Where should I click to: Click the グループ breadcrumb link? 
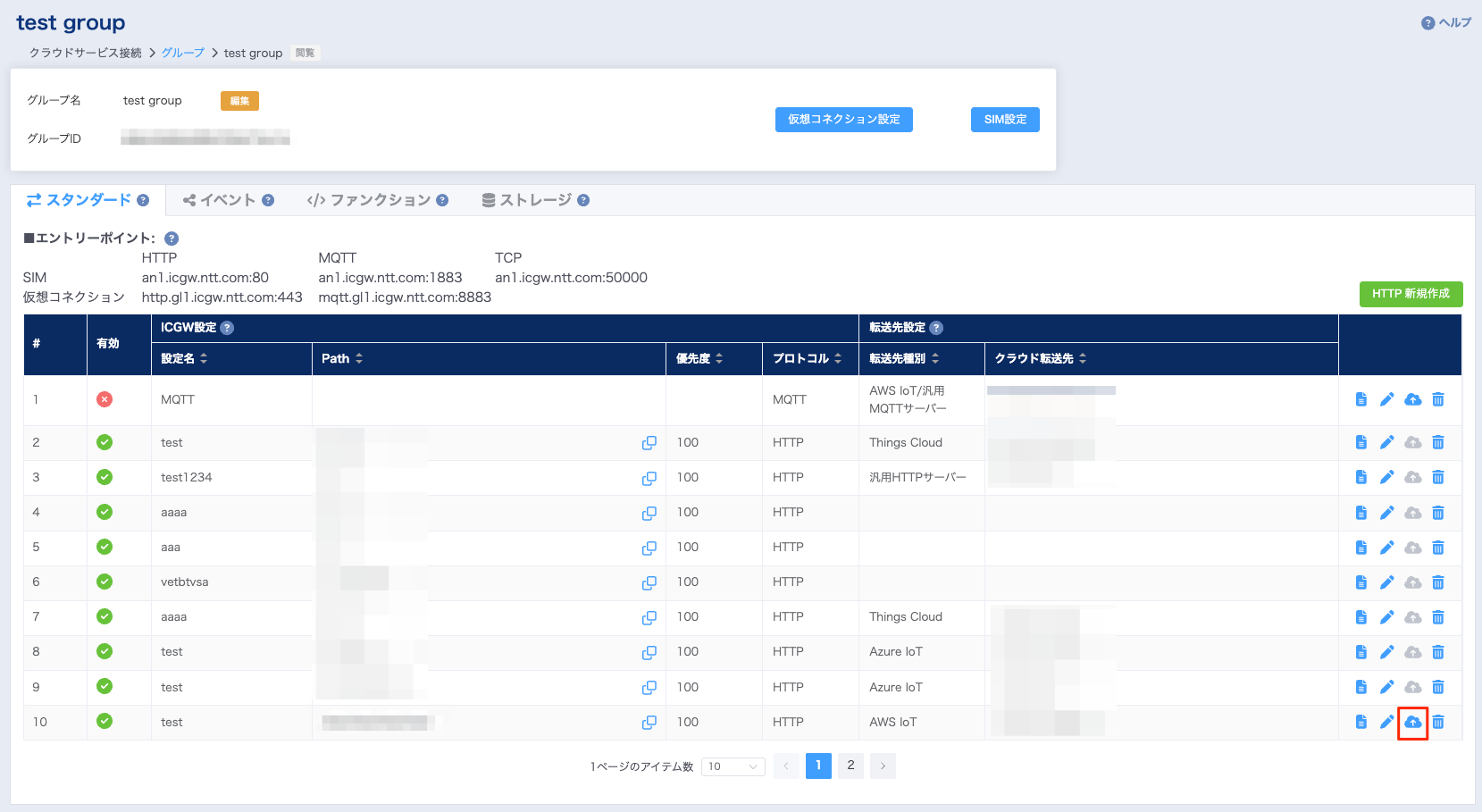tap(183, 53)
